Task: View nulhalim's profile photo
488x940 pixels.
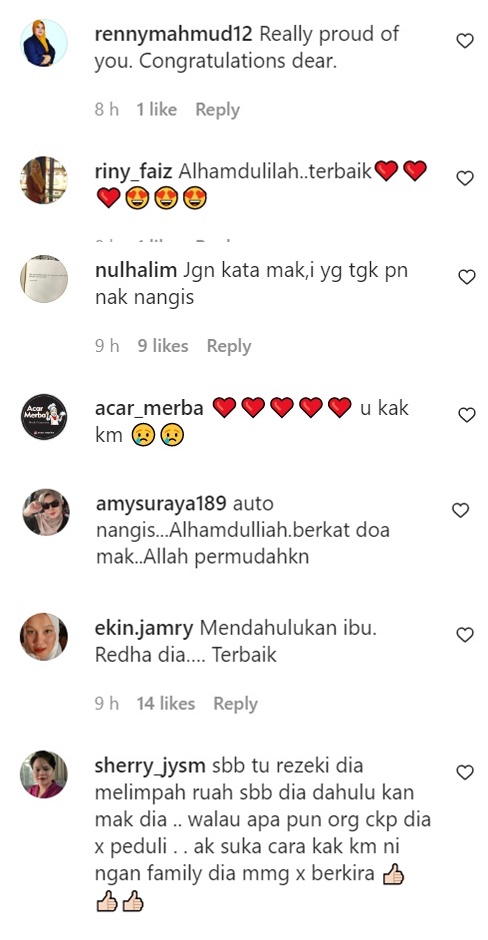Action: [44, 279]
